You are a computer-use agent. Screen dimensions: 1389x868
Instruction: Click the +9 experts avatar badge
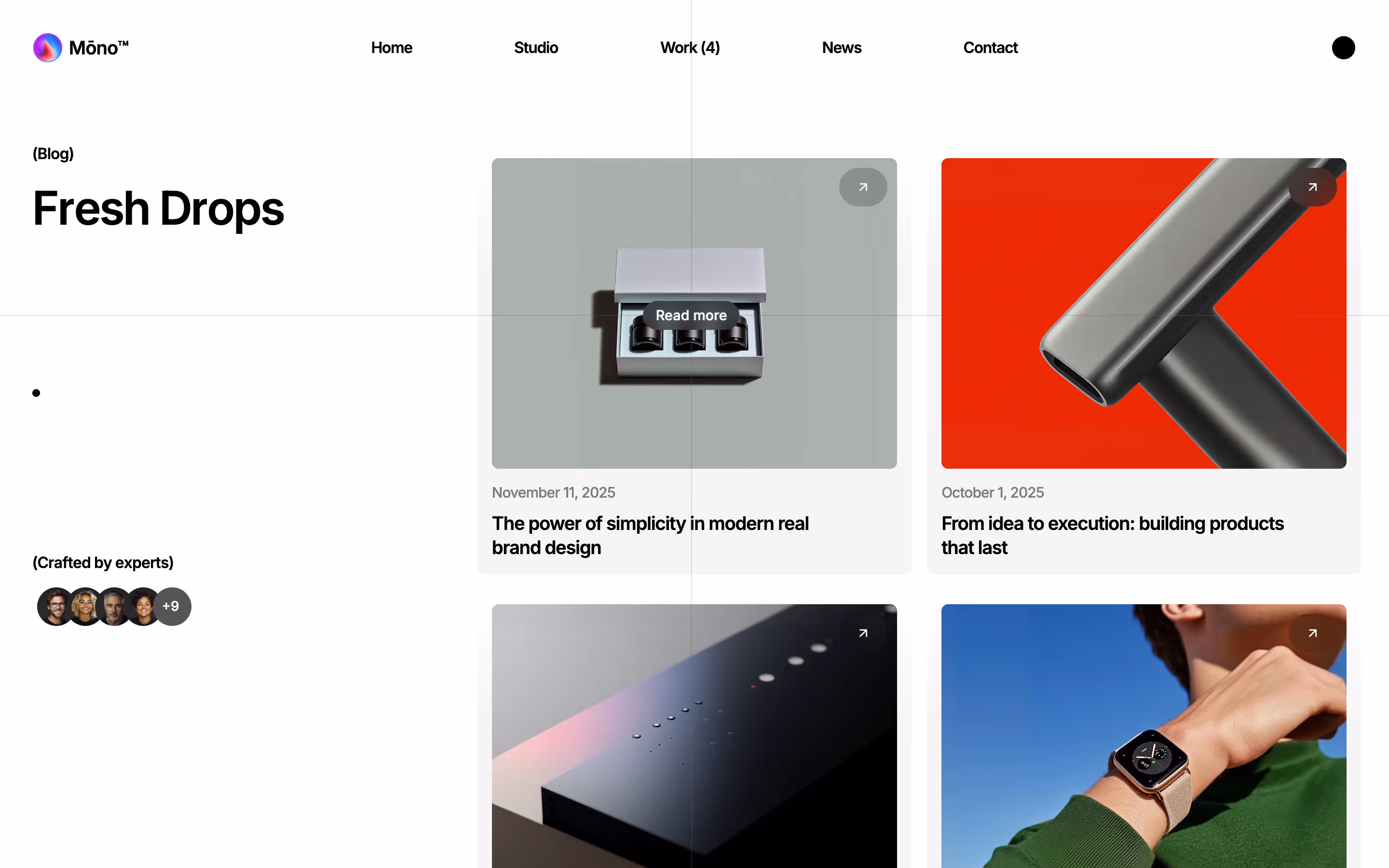click(x=171, y=606)
